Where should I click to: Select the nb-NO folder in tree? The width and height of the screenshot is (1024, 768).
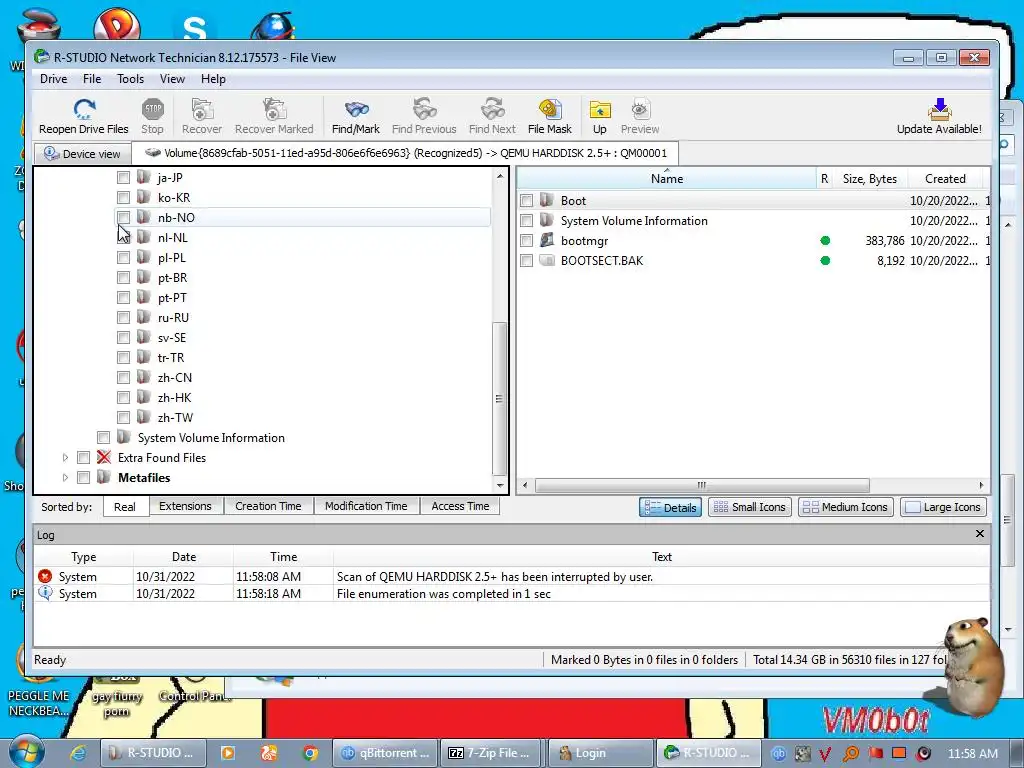pos(176,217)
